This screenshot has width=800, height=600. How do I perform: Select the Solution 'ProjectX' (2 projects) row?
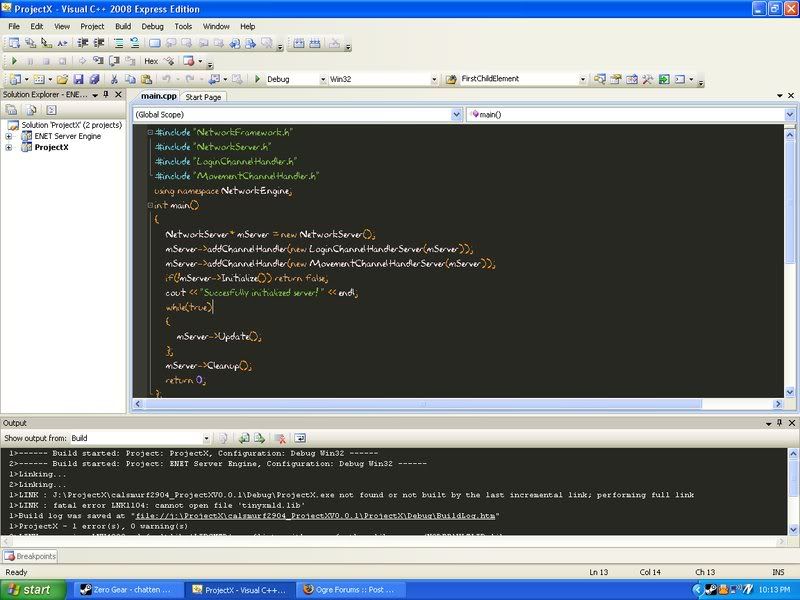point(65,125)
